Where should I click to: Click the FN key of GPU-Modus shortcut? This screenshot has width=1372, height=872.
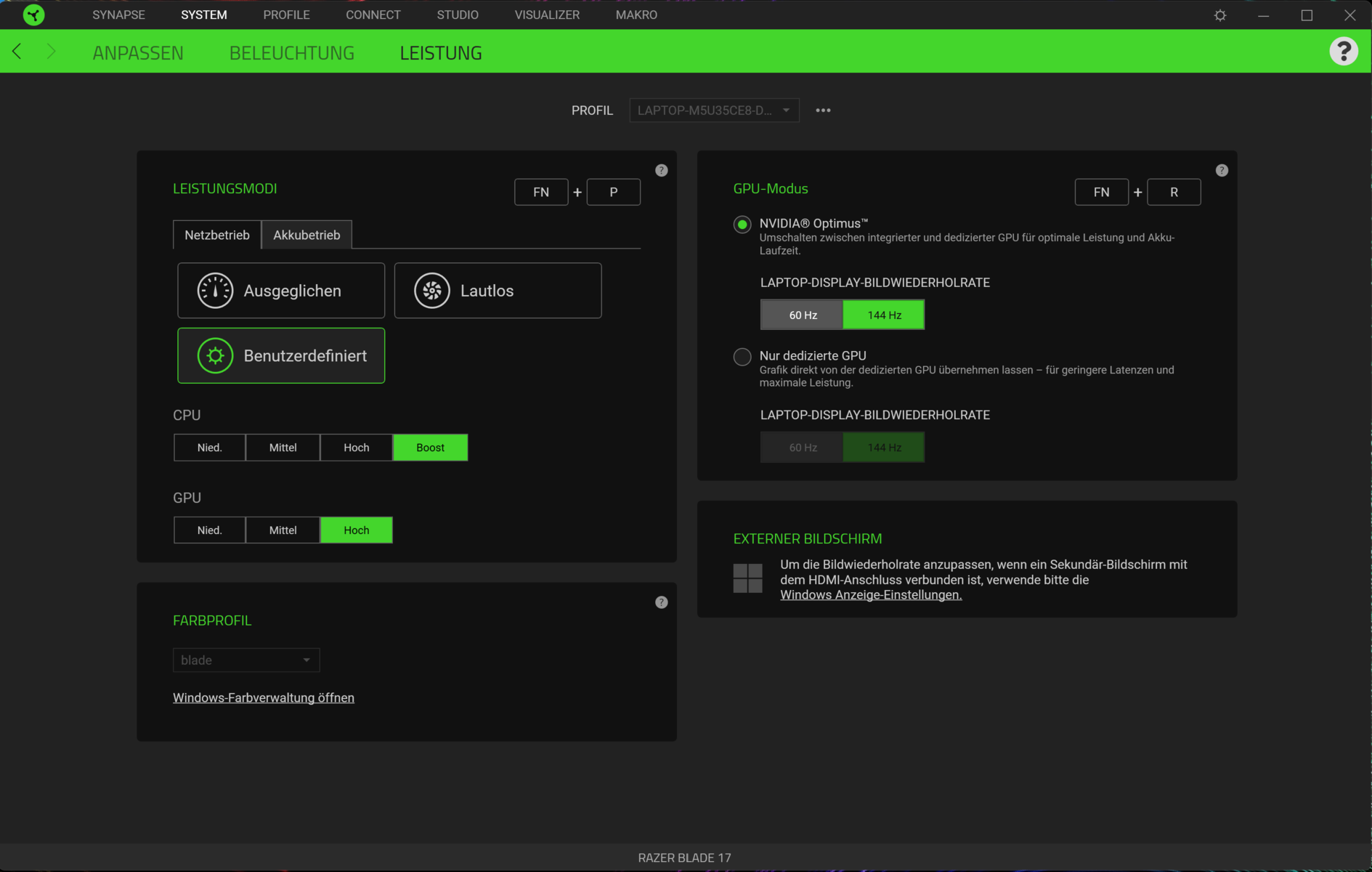(1102, 192)
